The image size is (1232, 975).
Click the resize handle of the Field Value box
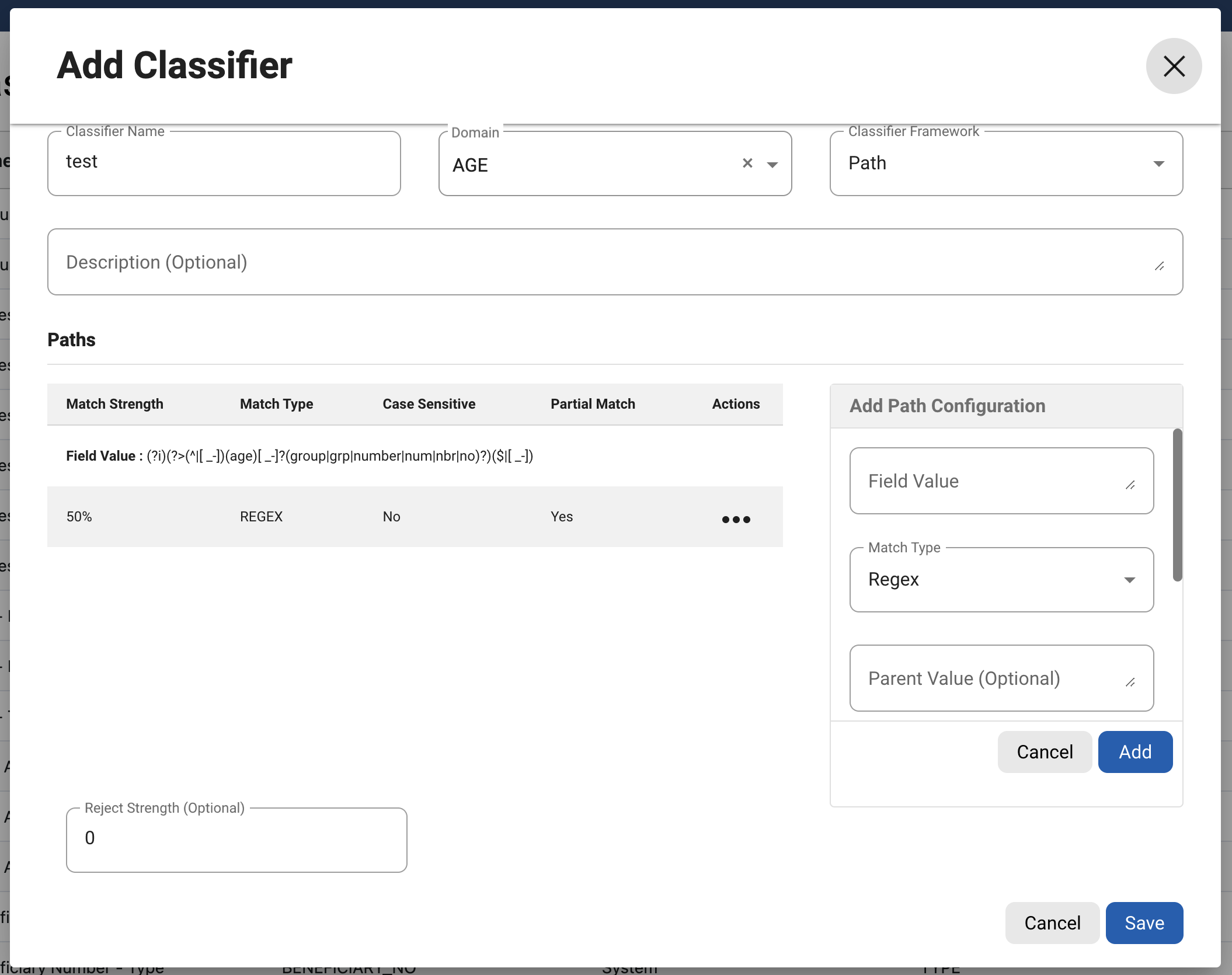coord(1132,486)
